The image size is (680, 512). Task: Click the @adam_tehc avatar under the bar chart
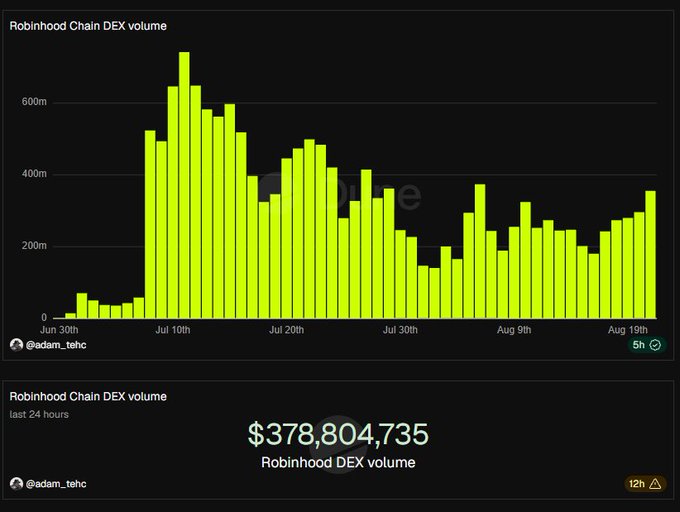coord(16,345)
